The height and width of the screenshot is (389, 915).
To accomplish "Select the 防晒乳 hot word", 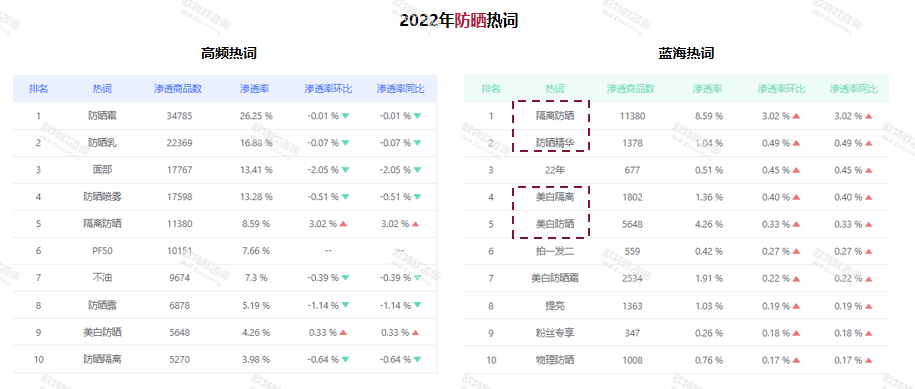I will coord(103,143).
